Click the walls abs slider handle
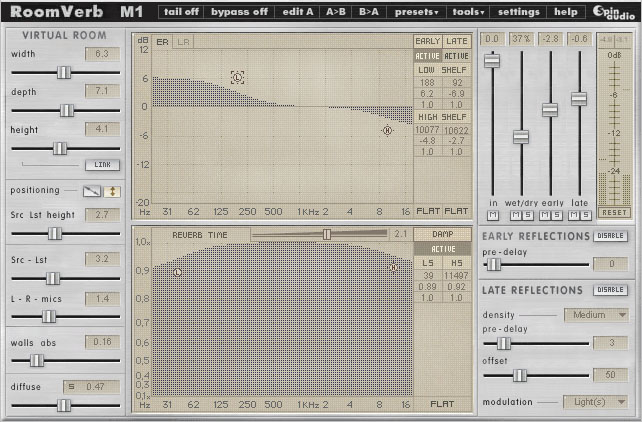642x422 pixels. (x=36, y=360)
